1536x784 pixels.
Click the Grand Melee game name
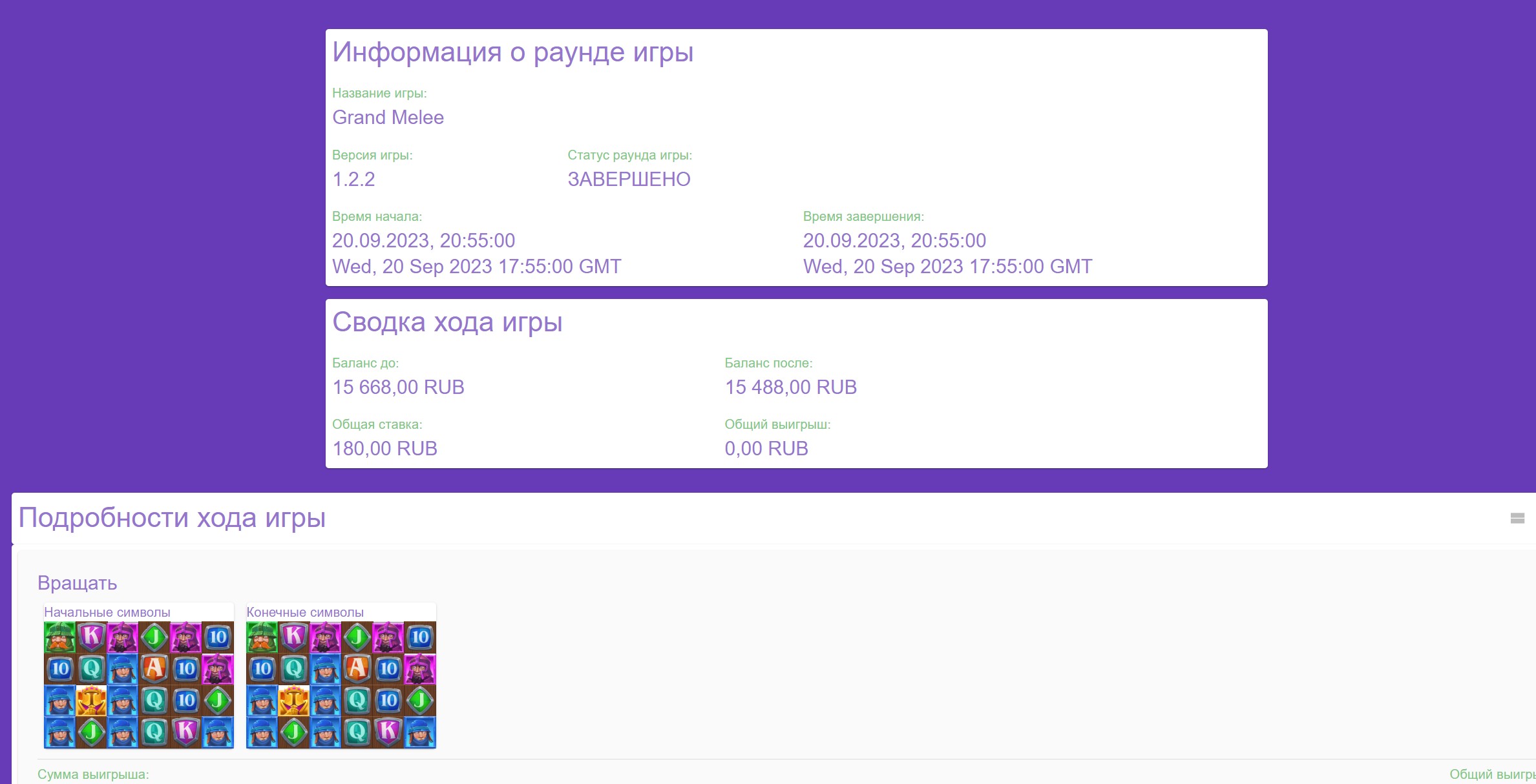click(388, 118)
